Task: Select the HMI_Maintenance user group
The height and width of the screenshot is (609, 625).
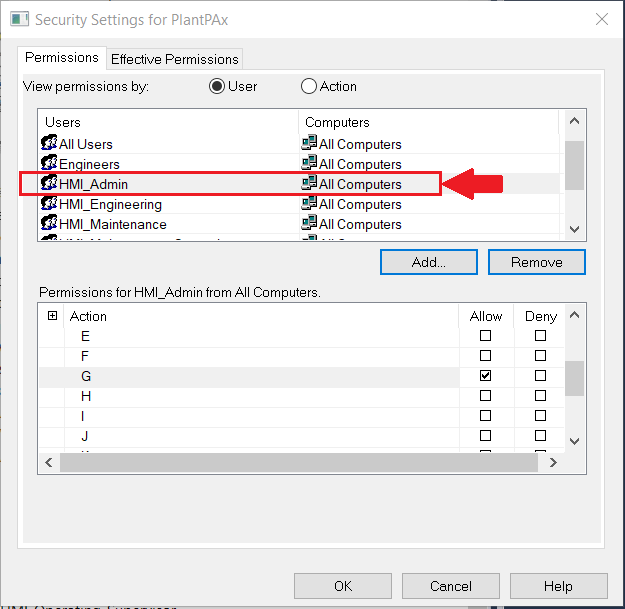Action: tap(301, 224)
